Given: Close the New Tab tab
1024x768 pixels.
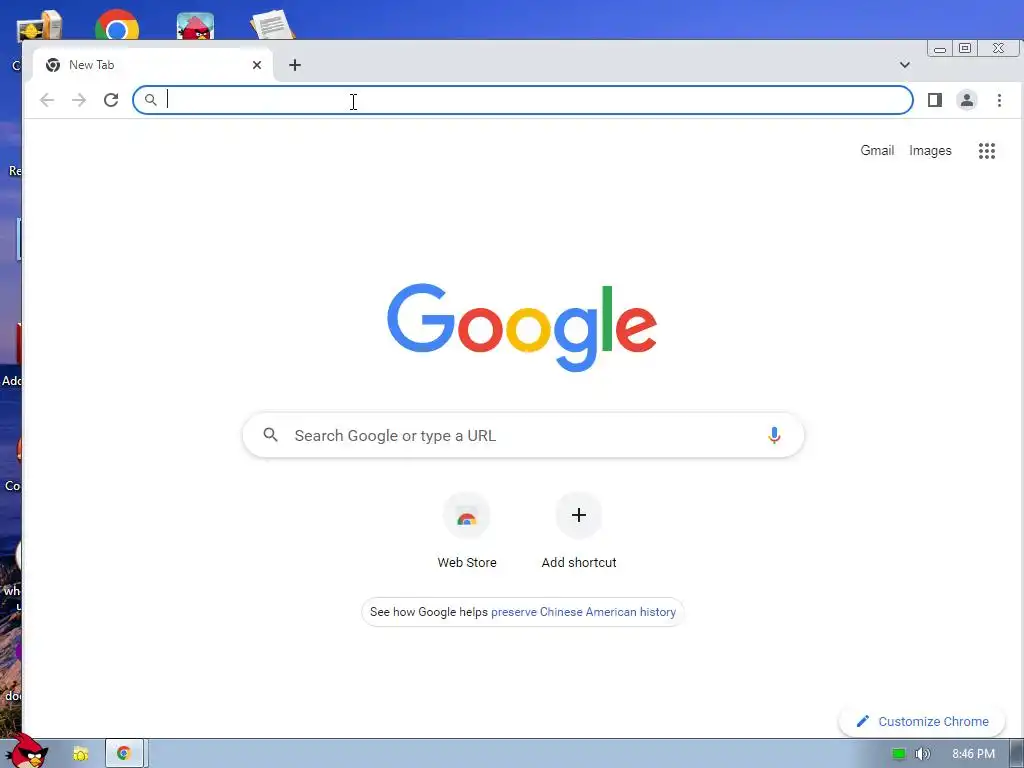Looking at the screenshot, I should [x=257, y=65].
